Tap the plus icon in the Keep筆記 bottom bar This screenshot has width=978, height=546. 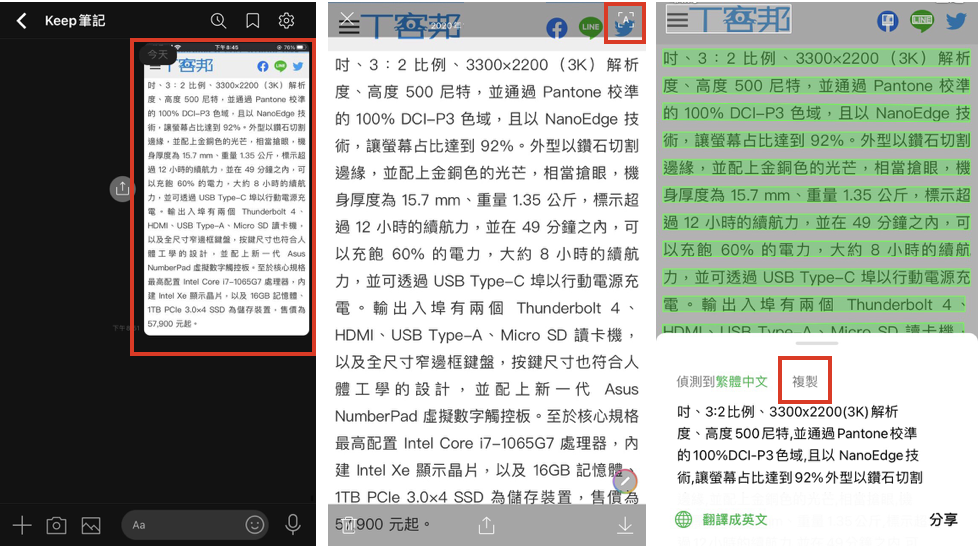(22, 525)
